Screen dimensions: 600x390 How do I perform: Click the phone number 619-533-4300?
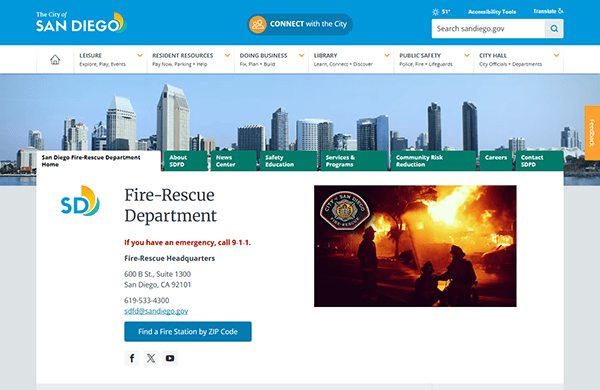(147, 300)
